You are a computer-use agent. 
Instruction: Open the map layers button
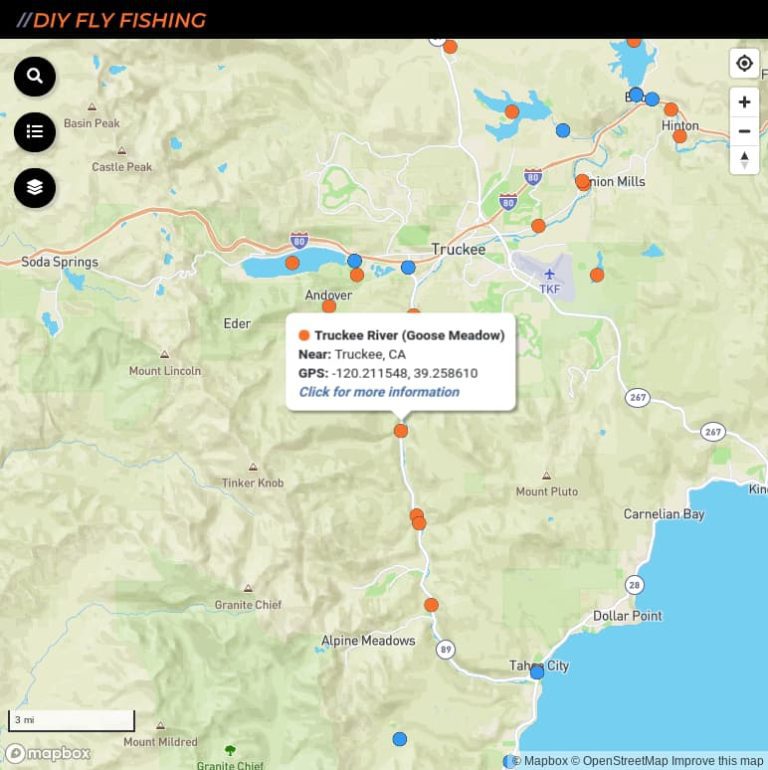pos(35,188)
